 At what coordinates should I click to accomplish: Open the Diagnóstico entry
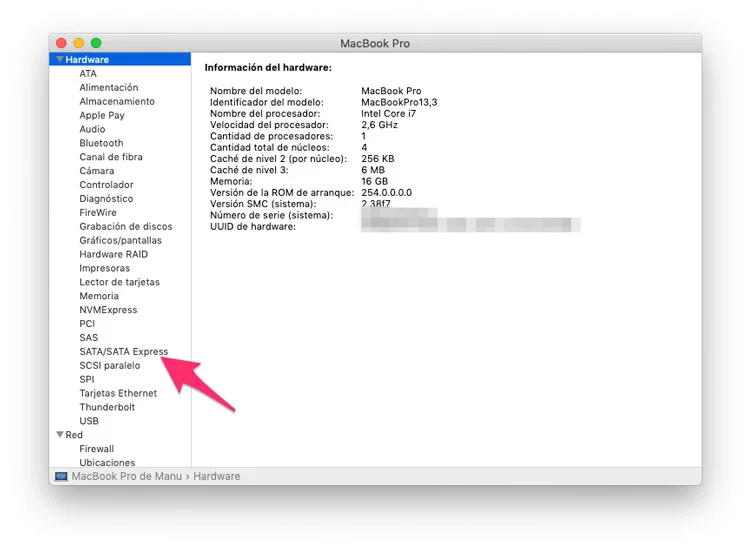[x=106, y=198]
